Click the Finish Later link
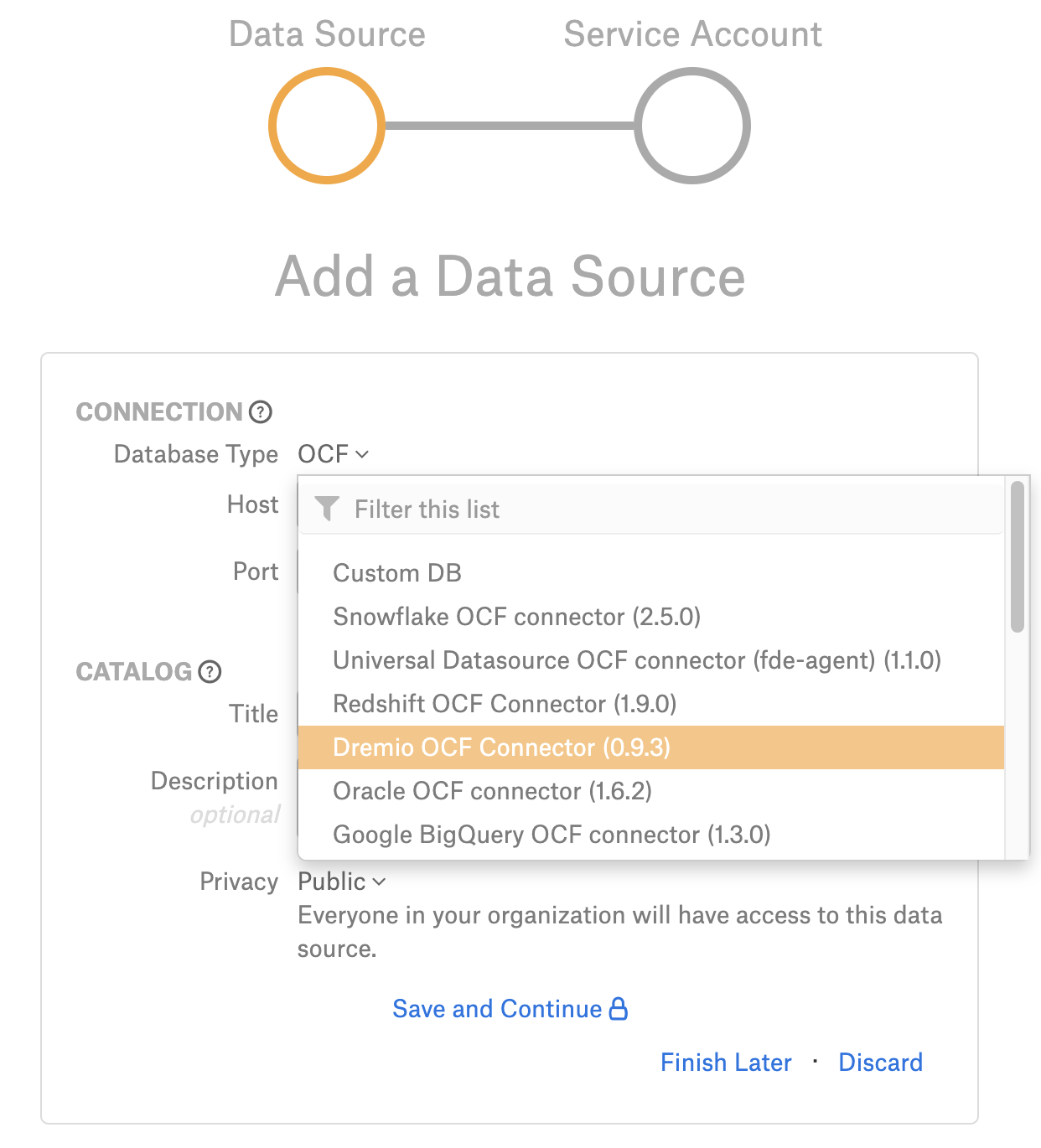The image size is (1041, 1148). tap(726, 1063)
